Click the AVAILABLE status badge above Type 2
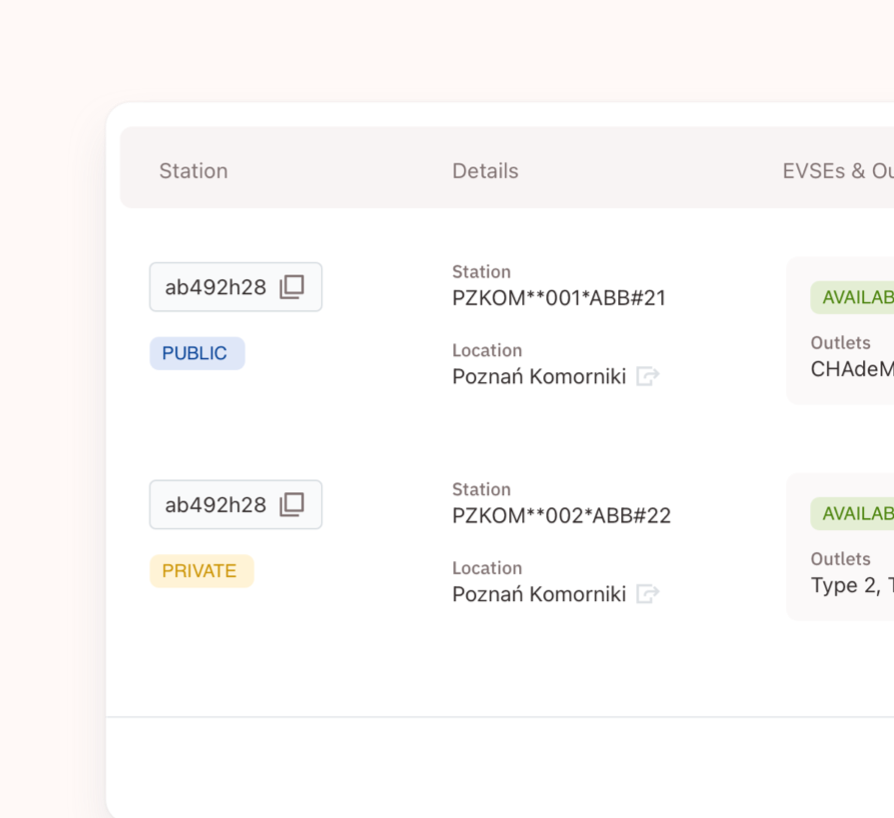This screenshot has width=894, height=818. 853,514
